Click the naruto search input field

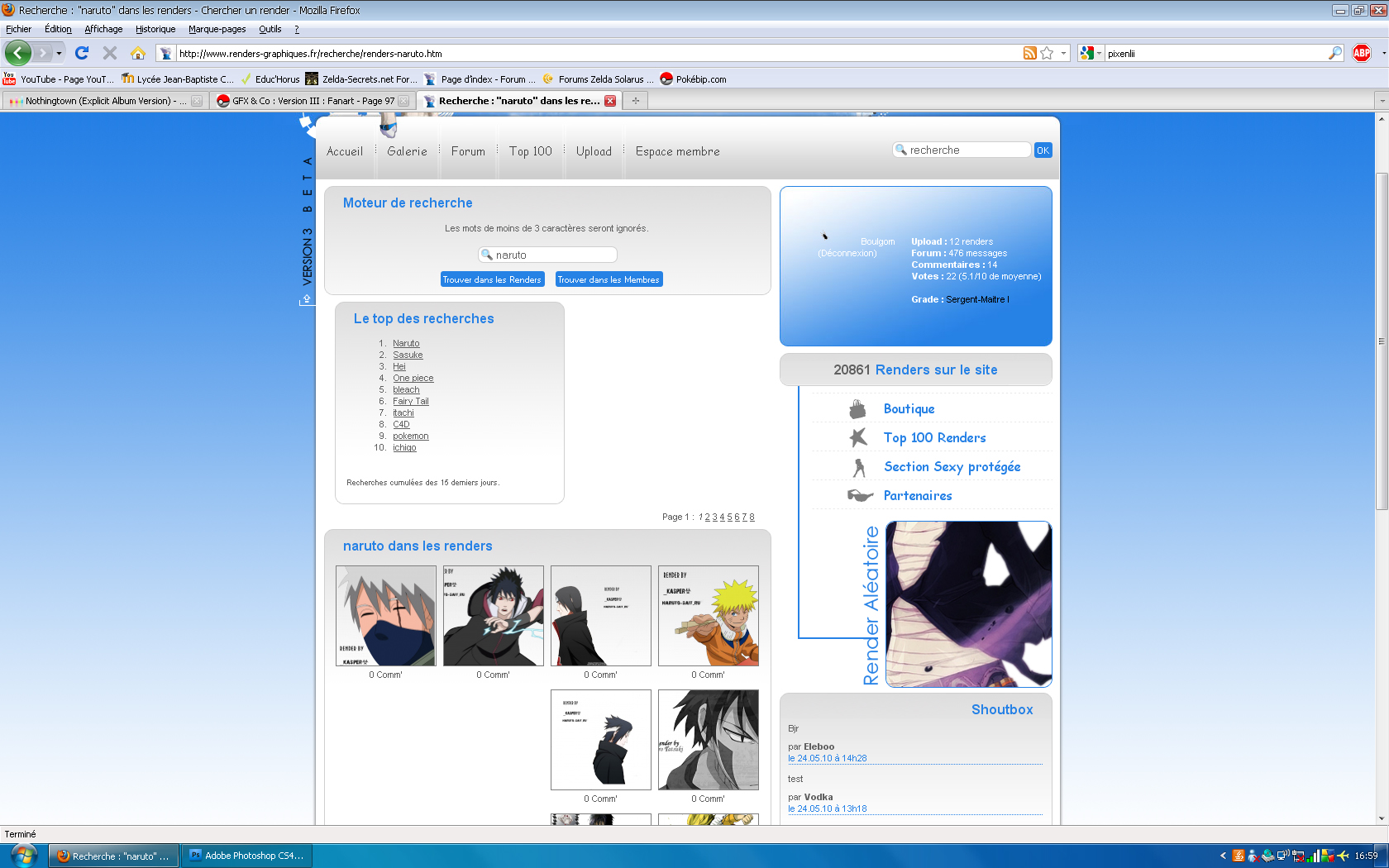pyautogui.click(x=547, y=255)
